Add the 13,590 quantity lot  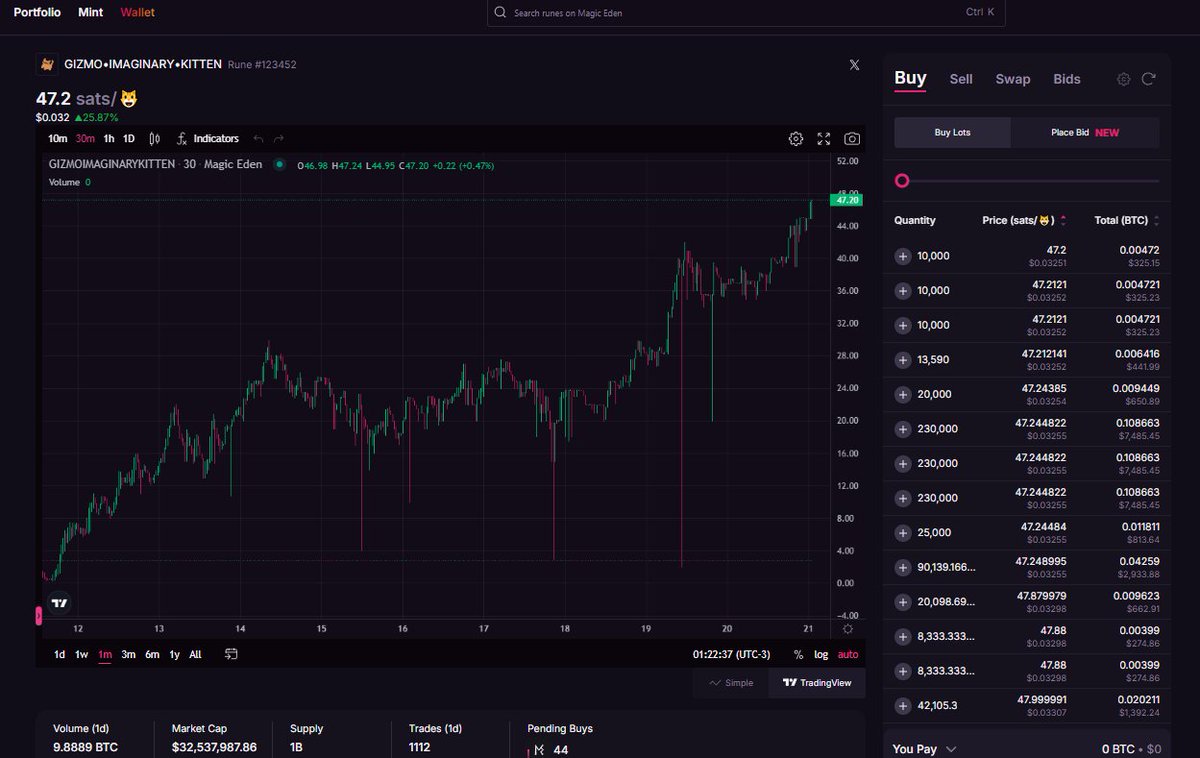(x=903, y=360)
